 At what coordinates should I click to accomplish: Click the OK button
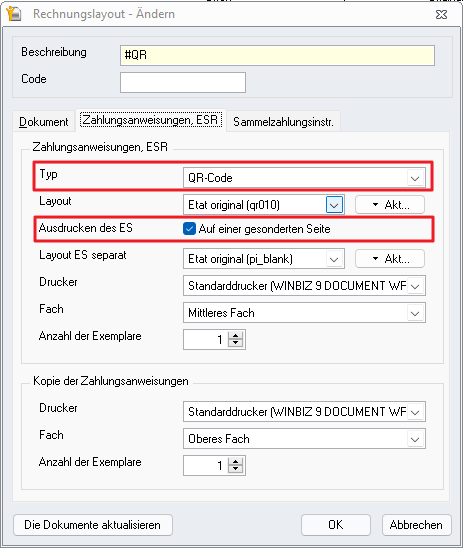tap(336, 524)
